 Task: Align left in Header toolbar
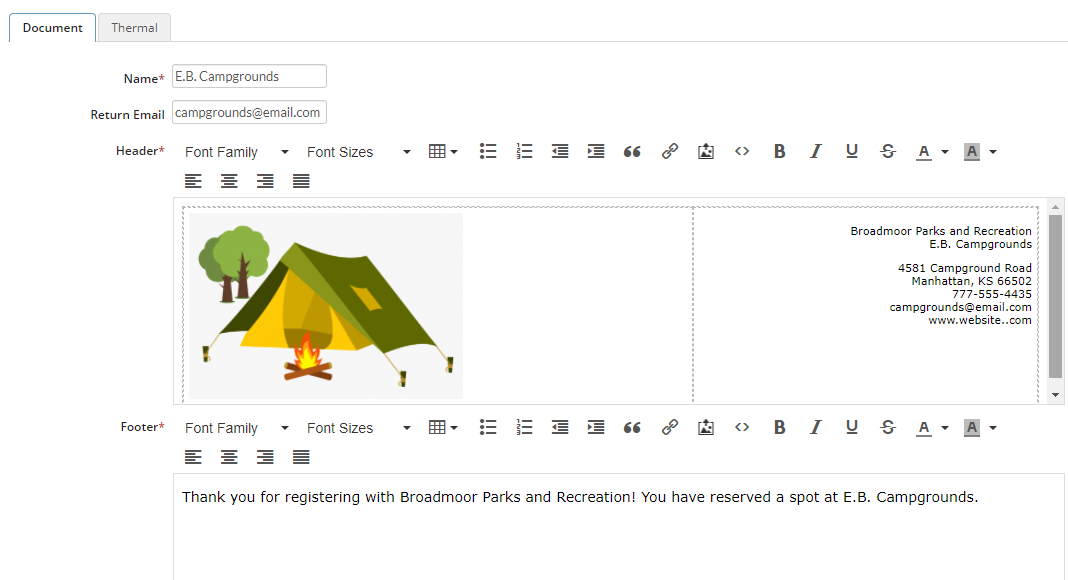(x=193, y=181)
